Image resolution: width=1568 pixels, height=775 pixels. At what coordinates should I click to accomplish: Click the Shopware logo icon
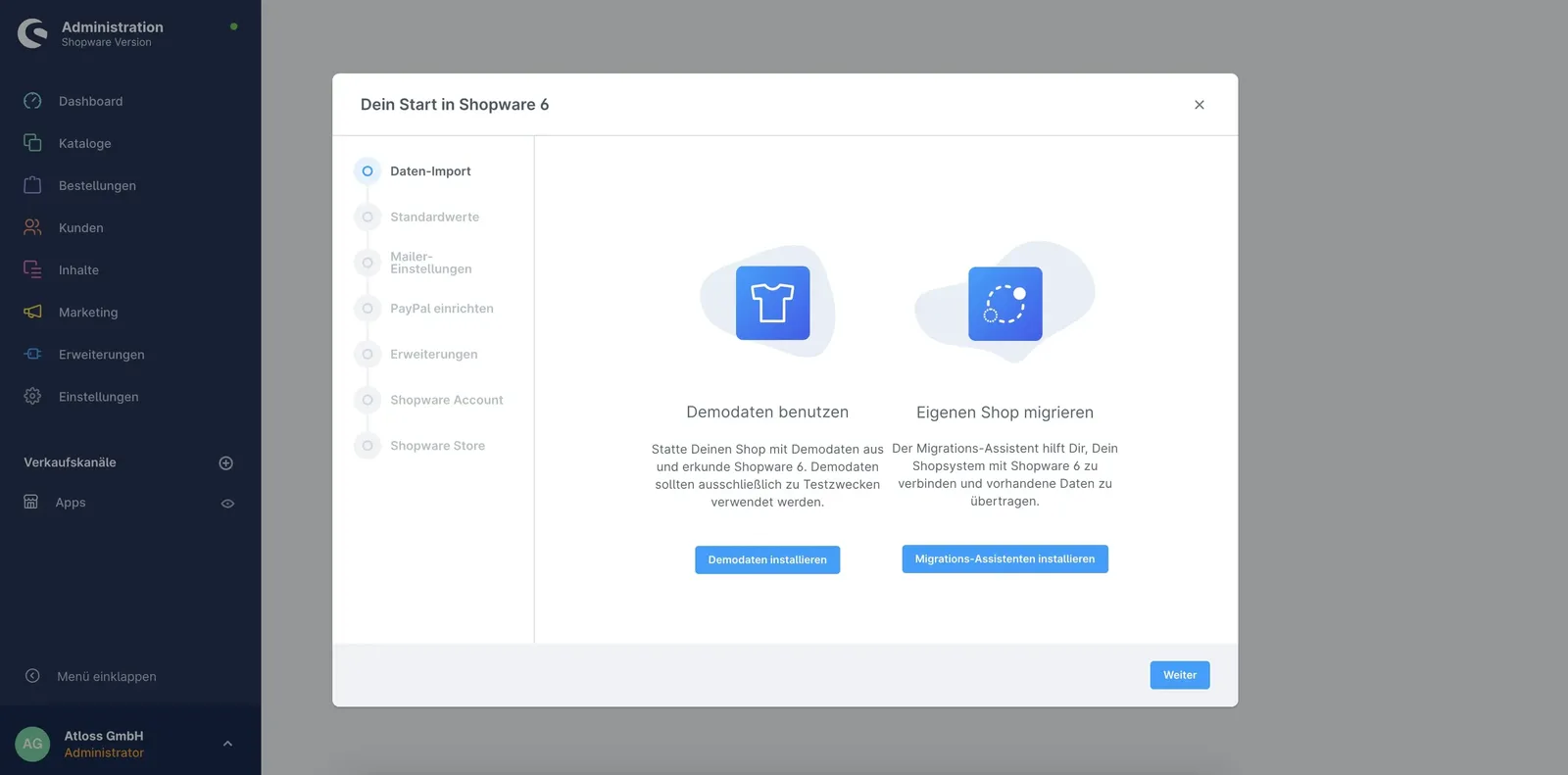pyautogui.click(x=32, y=33)
